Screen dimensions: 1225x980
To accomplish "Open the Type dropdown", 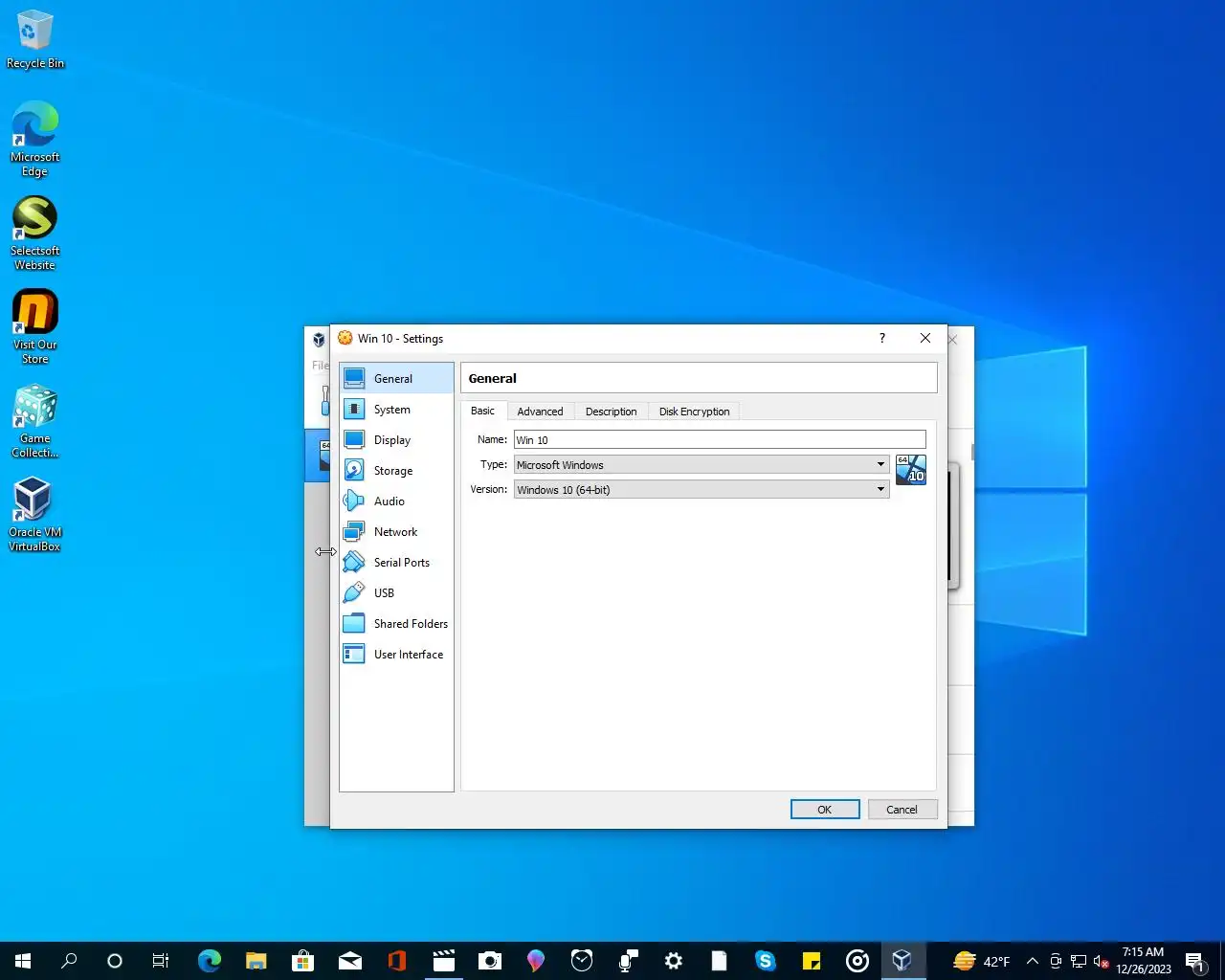I will click(702, 464).
